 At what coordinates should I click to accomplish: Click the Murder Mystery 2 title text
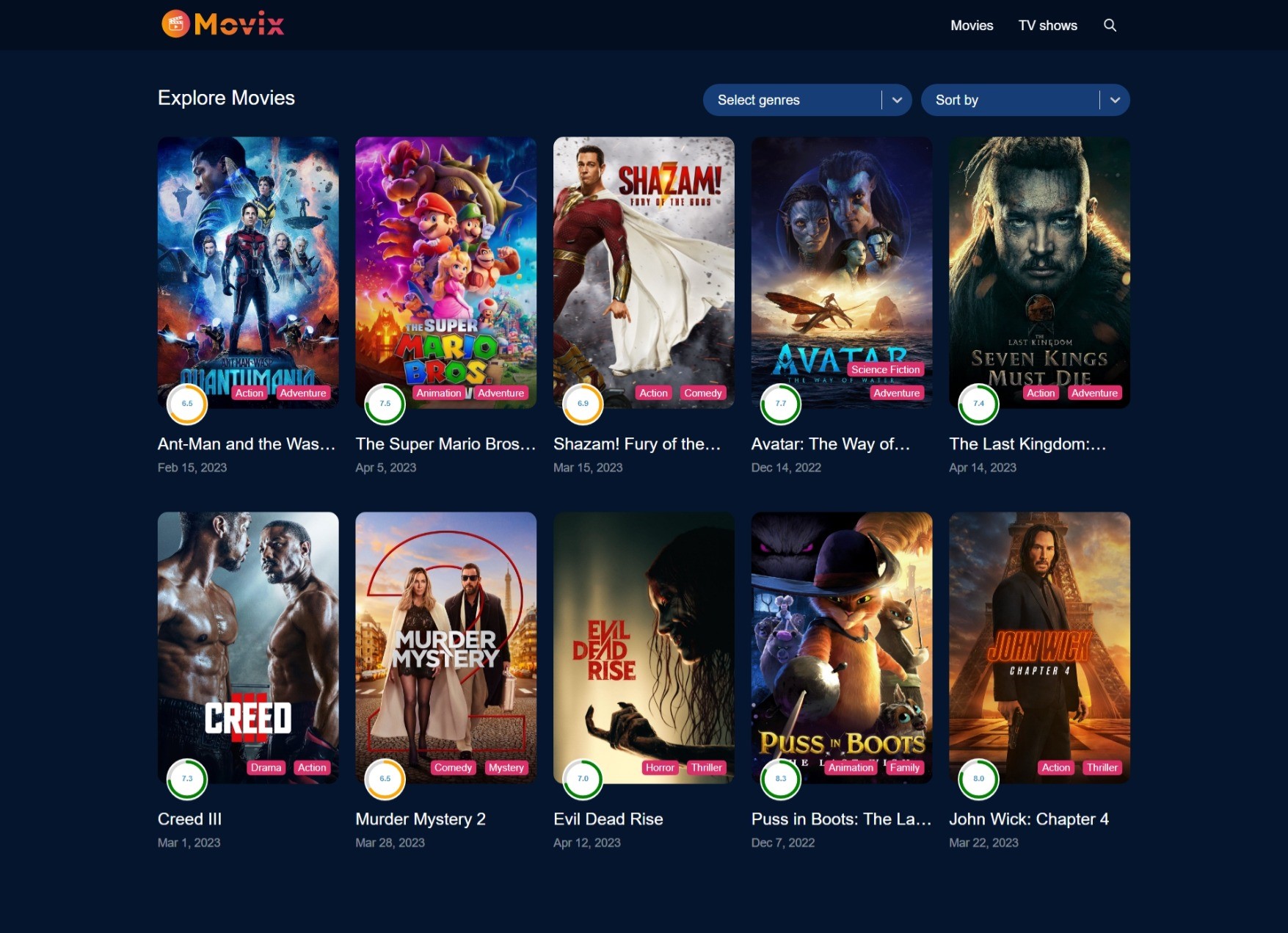(x=421, y=819)
